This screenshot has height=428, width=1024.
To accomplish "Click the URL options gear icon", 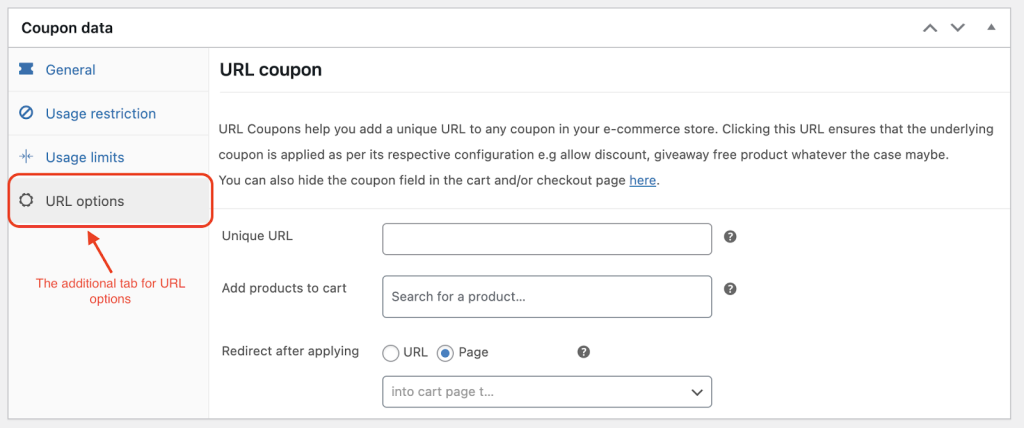I will tap(26, 201).
